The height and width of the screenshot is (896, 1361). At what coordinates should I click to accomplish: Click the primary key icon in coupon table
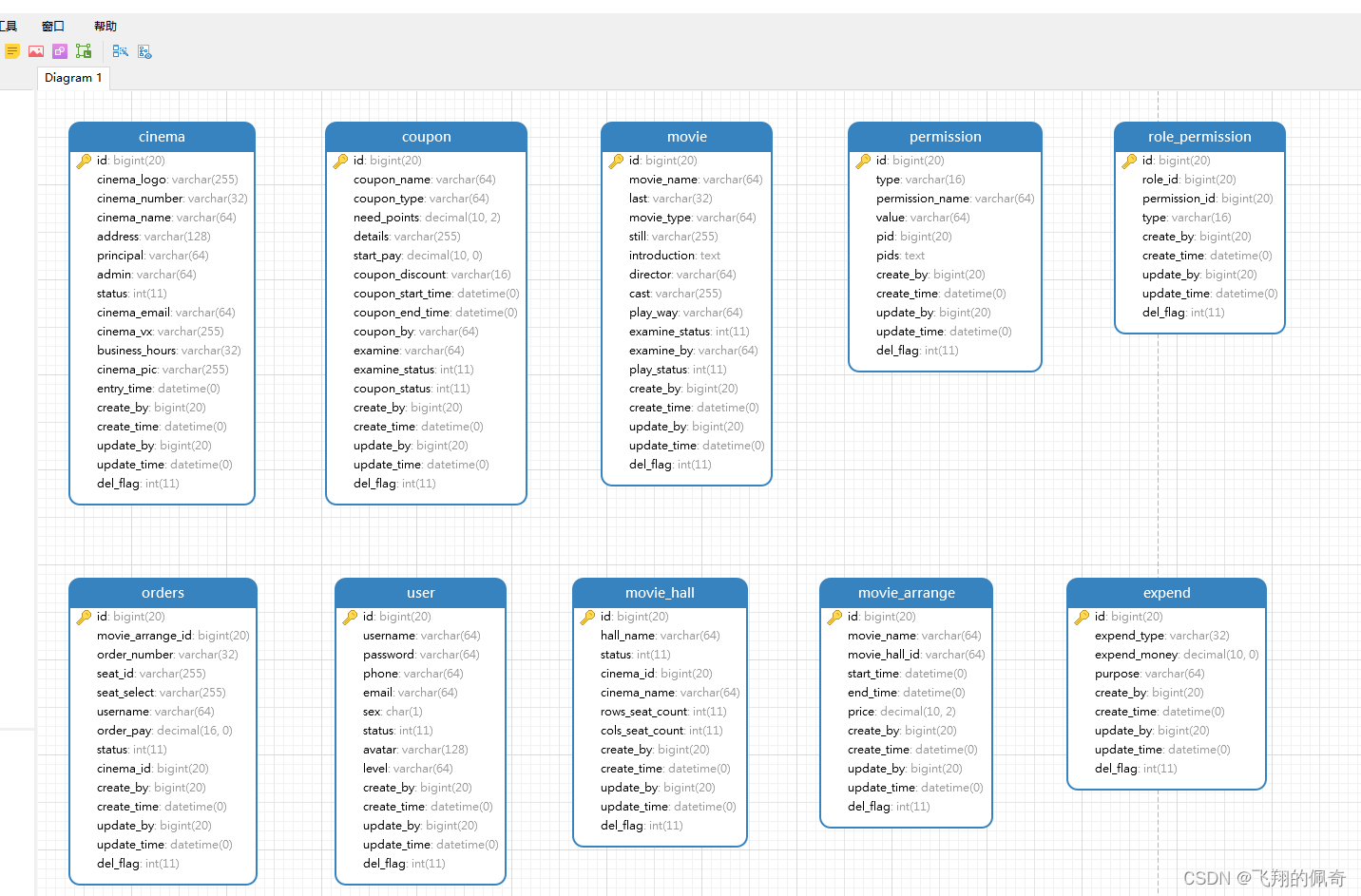point(340,161)
